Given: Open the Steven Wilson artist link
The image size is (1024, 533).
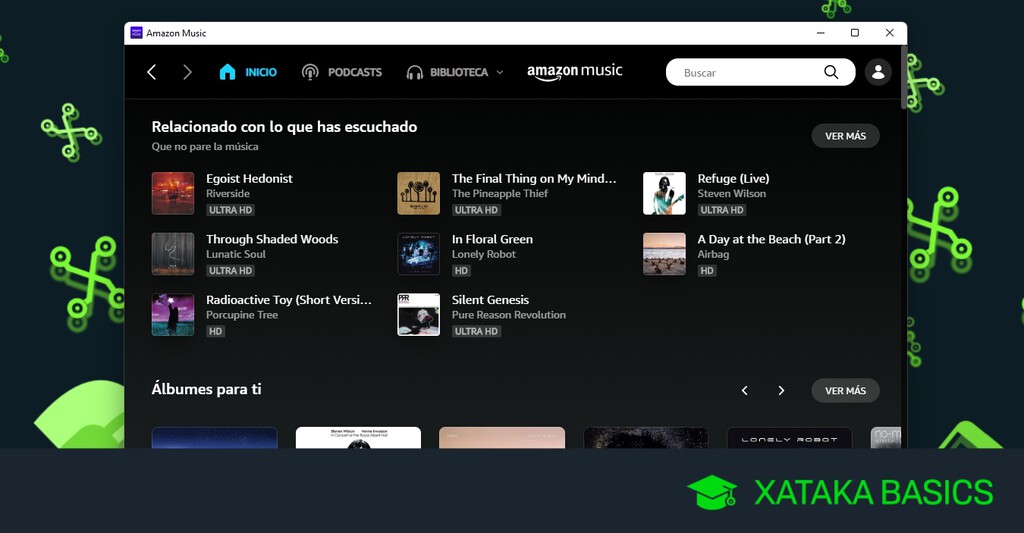Looking at the screenshot, I should (x=731, y=193).
